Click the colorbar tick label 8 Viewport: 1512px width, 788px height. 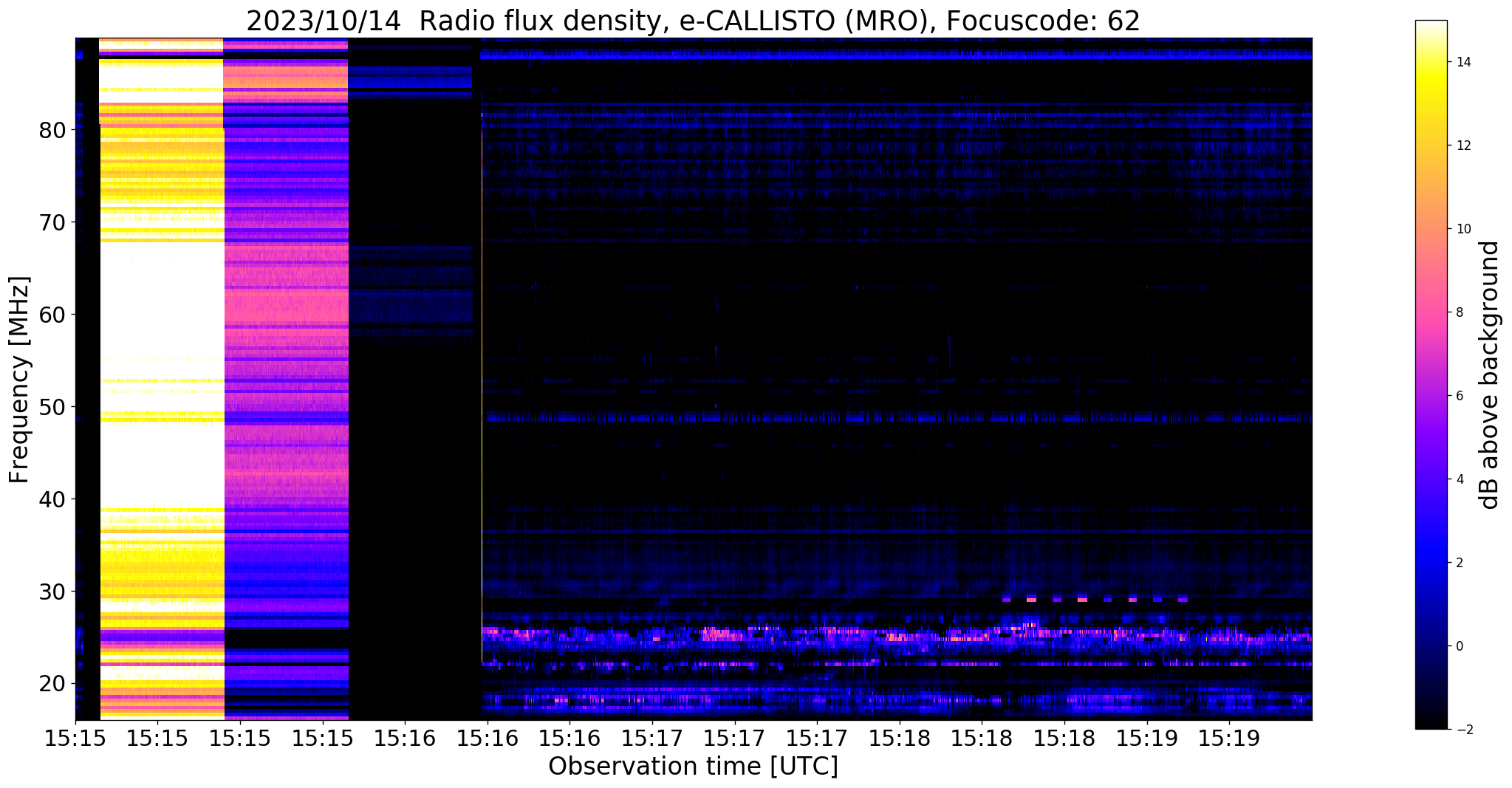click(x=1458, y=312)
